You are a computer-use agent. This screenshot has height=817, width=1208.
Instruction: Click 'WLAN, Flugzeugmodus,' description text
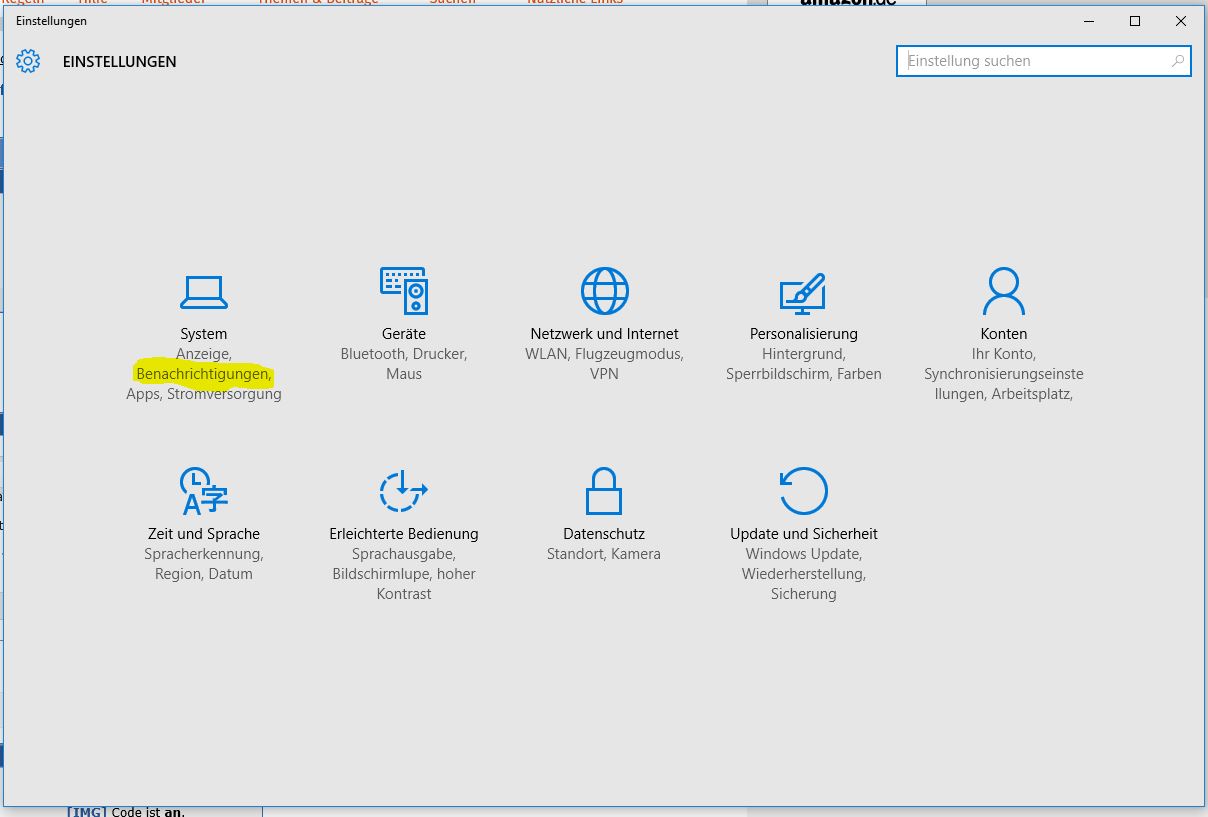coord(604,354)
